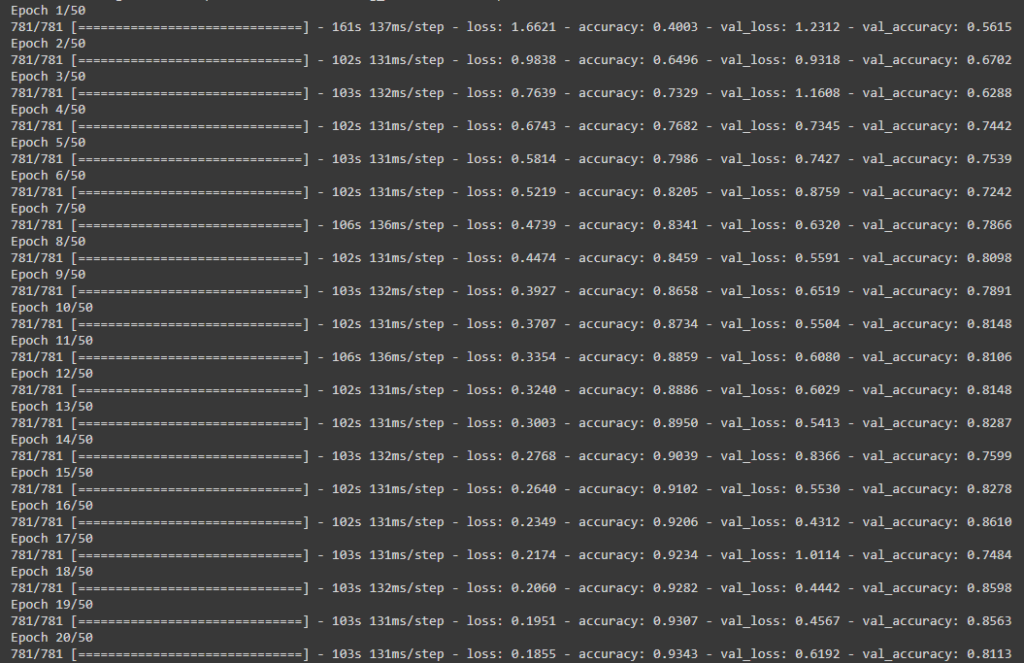
Task: Click val_accuracy value 0.5615
Action: (x=989, y=27)
